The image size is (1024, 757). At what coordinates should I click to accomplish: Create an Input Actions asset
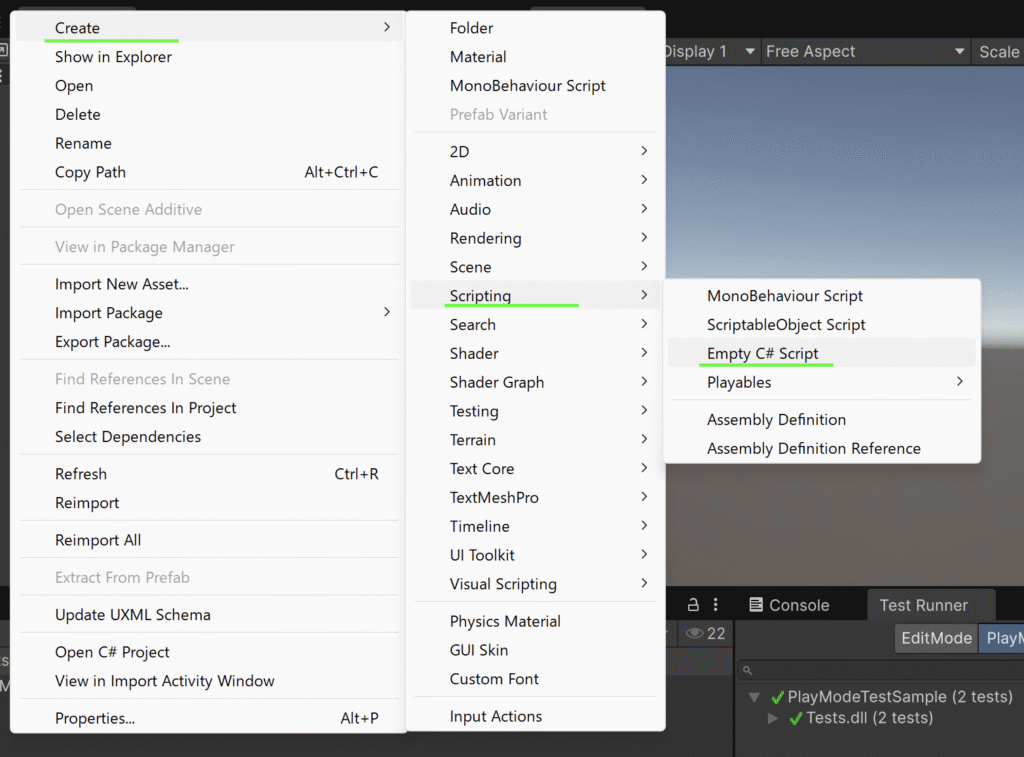click(x=536, y=716)
